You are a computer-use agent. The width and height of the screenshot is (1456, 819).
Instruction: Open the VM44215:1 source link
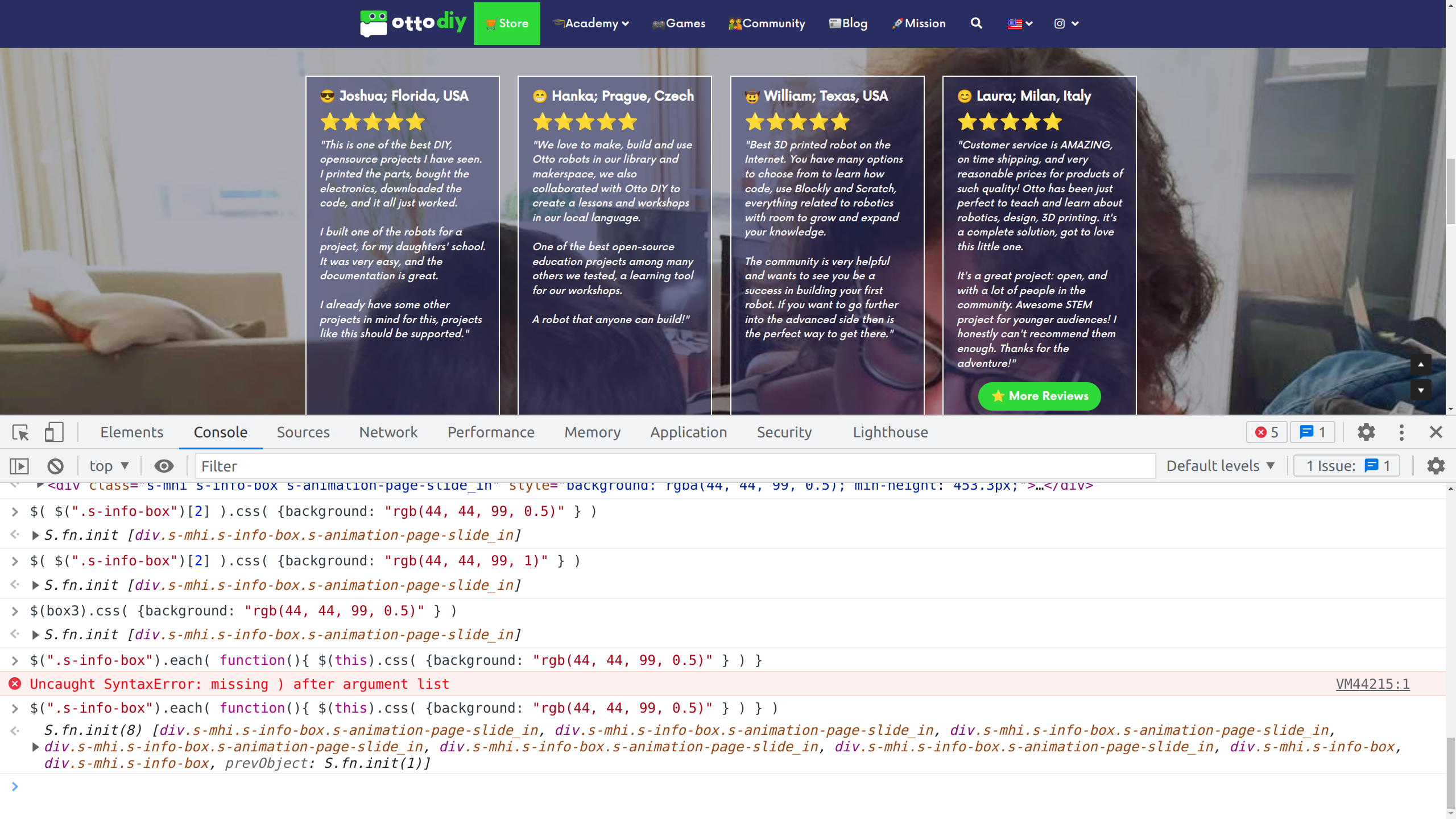1372,684
